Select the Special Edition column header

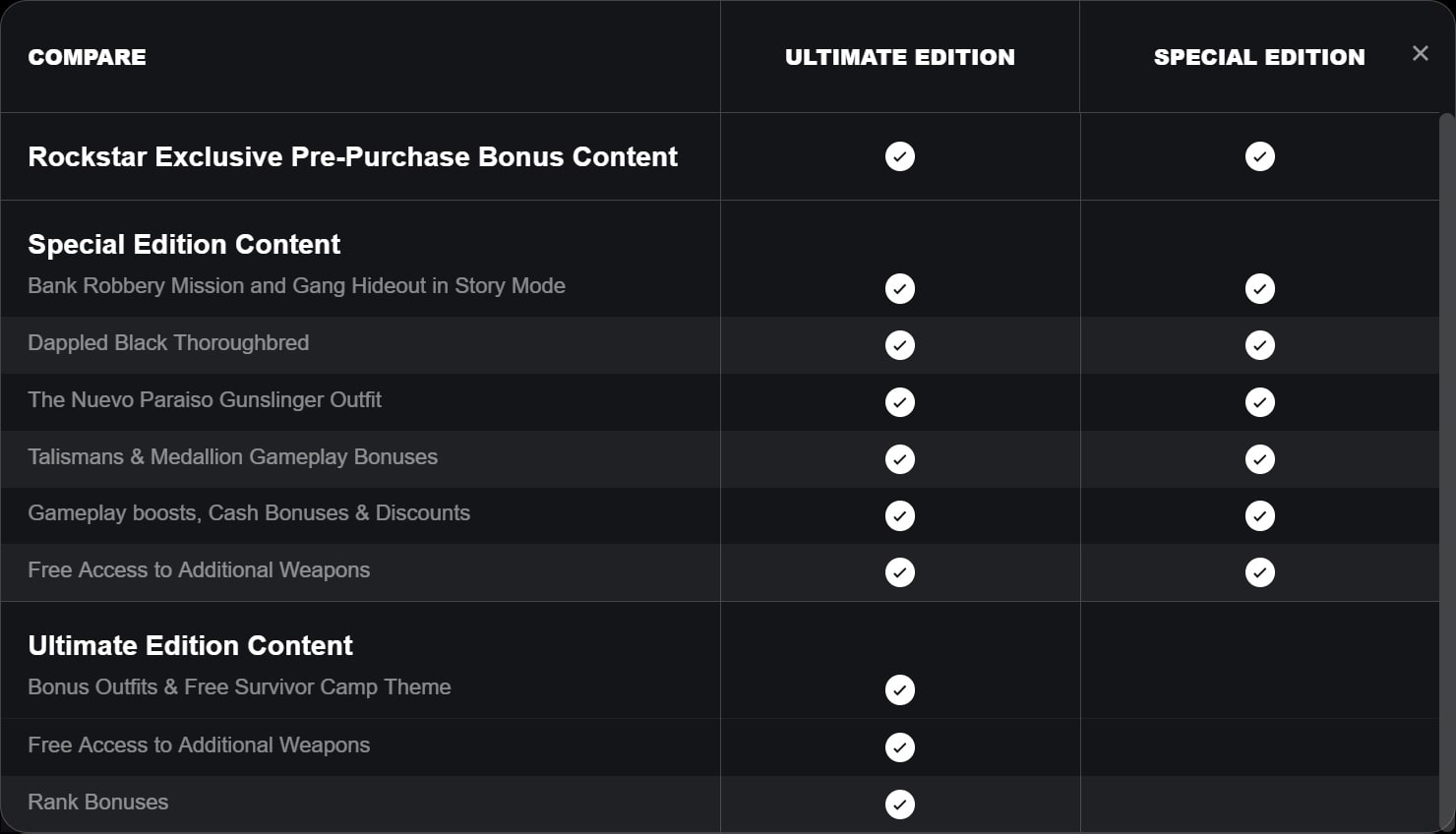click(1259, 57)
